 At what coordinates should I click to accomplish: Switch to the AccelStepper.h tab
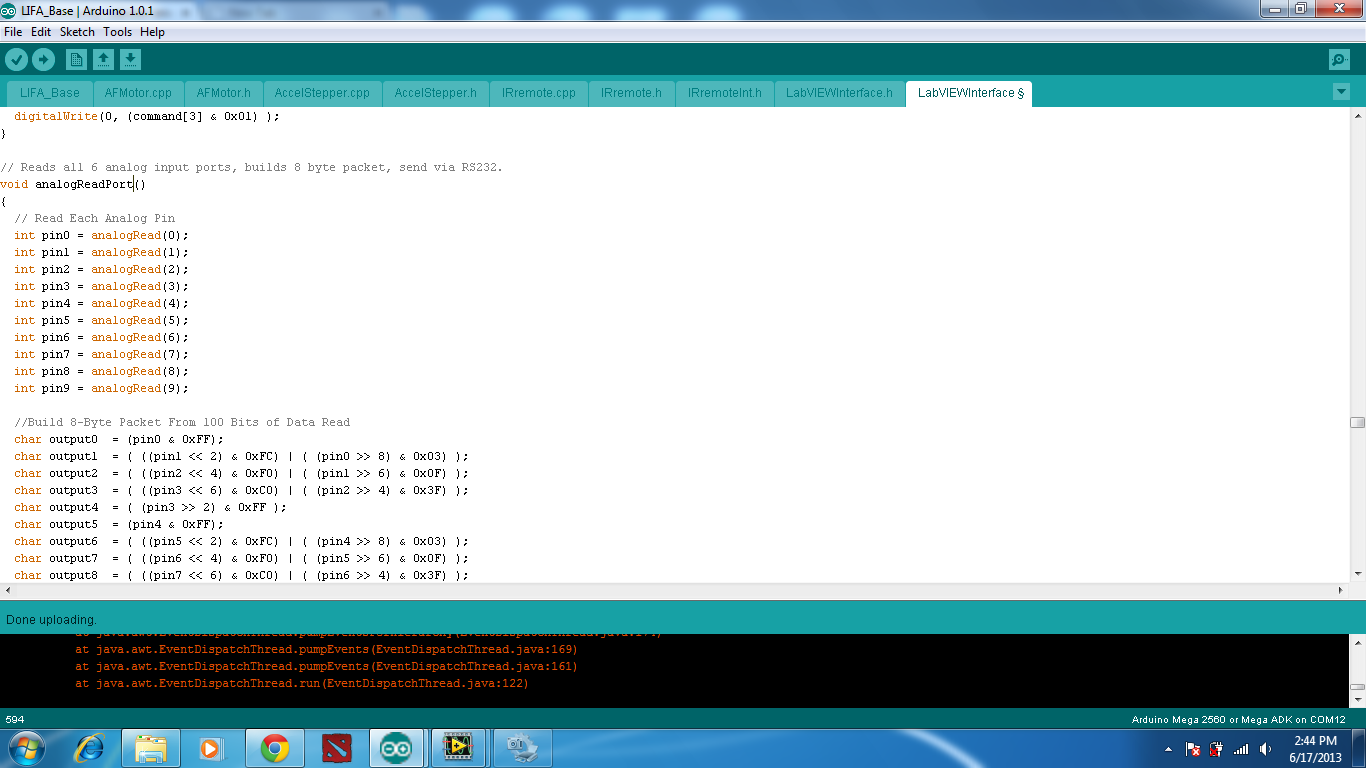(x=436, y=93)
